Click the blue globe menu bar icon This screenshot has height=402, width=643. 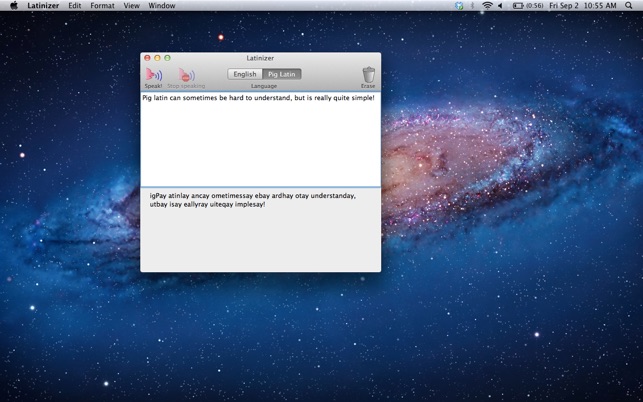click(459, 6)
